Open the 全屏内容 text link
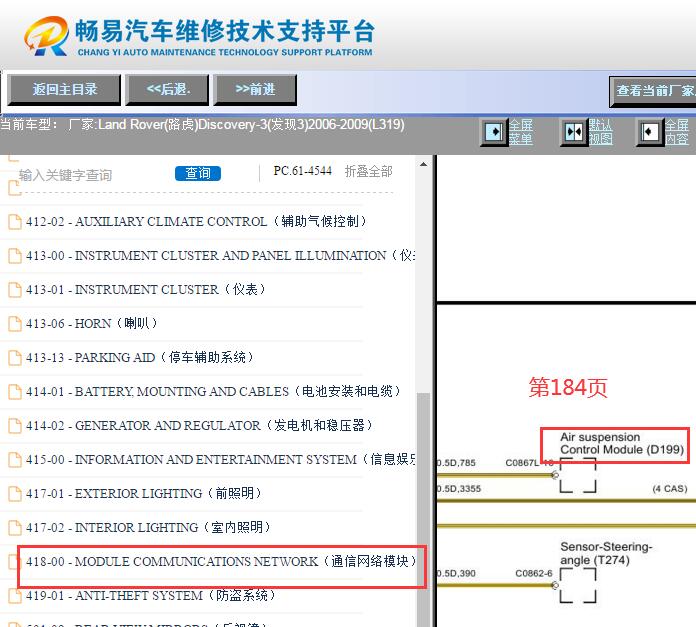This screenshot has height=627, width=696. pos(677,132)
